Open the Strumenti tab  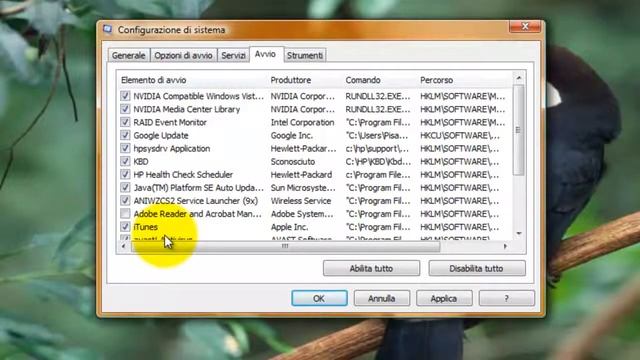coord(304,56)
